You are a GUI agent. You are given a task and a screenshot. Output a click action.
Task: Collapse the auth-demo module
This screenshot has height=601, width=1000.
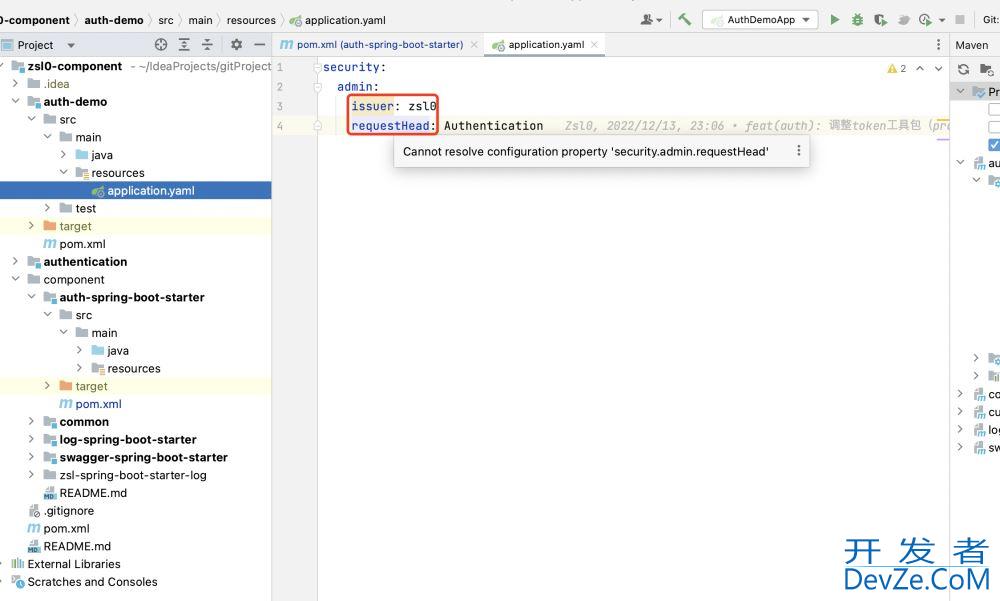tap(15, 101)
